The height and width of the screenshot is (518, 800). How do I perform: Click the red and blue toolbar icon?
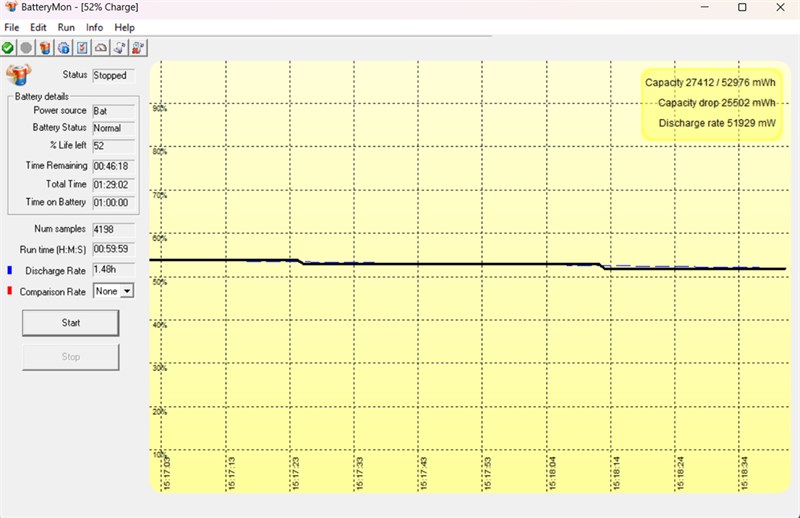[x=138, y=48]
